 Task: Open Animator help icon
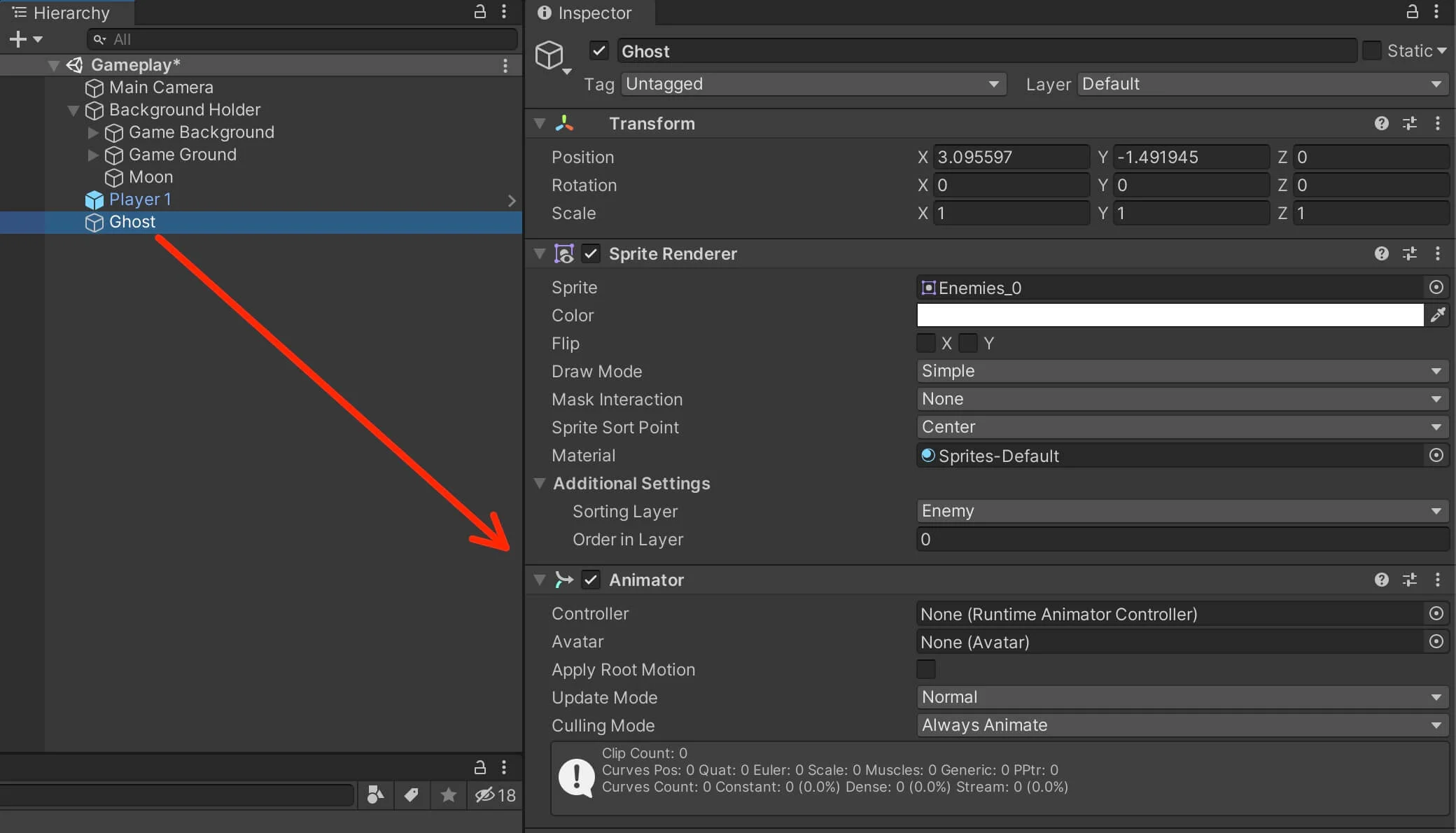pyautogui.click(x=1381, y=580)
